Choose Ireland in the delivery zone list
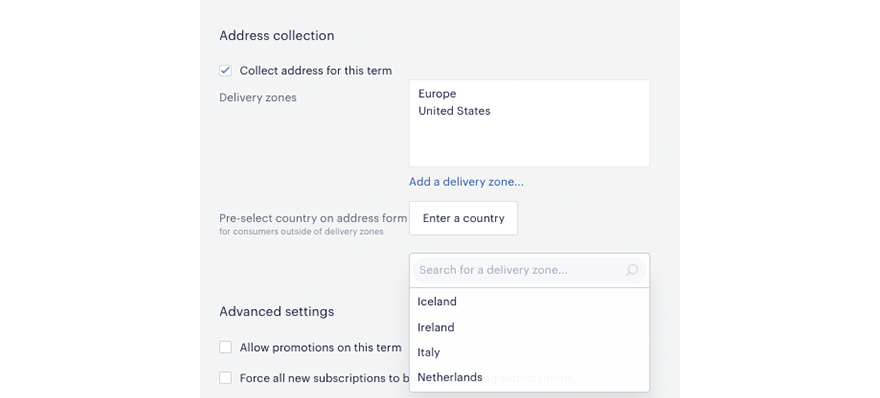This screenshot has width=880, height=398. (529, 327)
